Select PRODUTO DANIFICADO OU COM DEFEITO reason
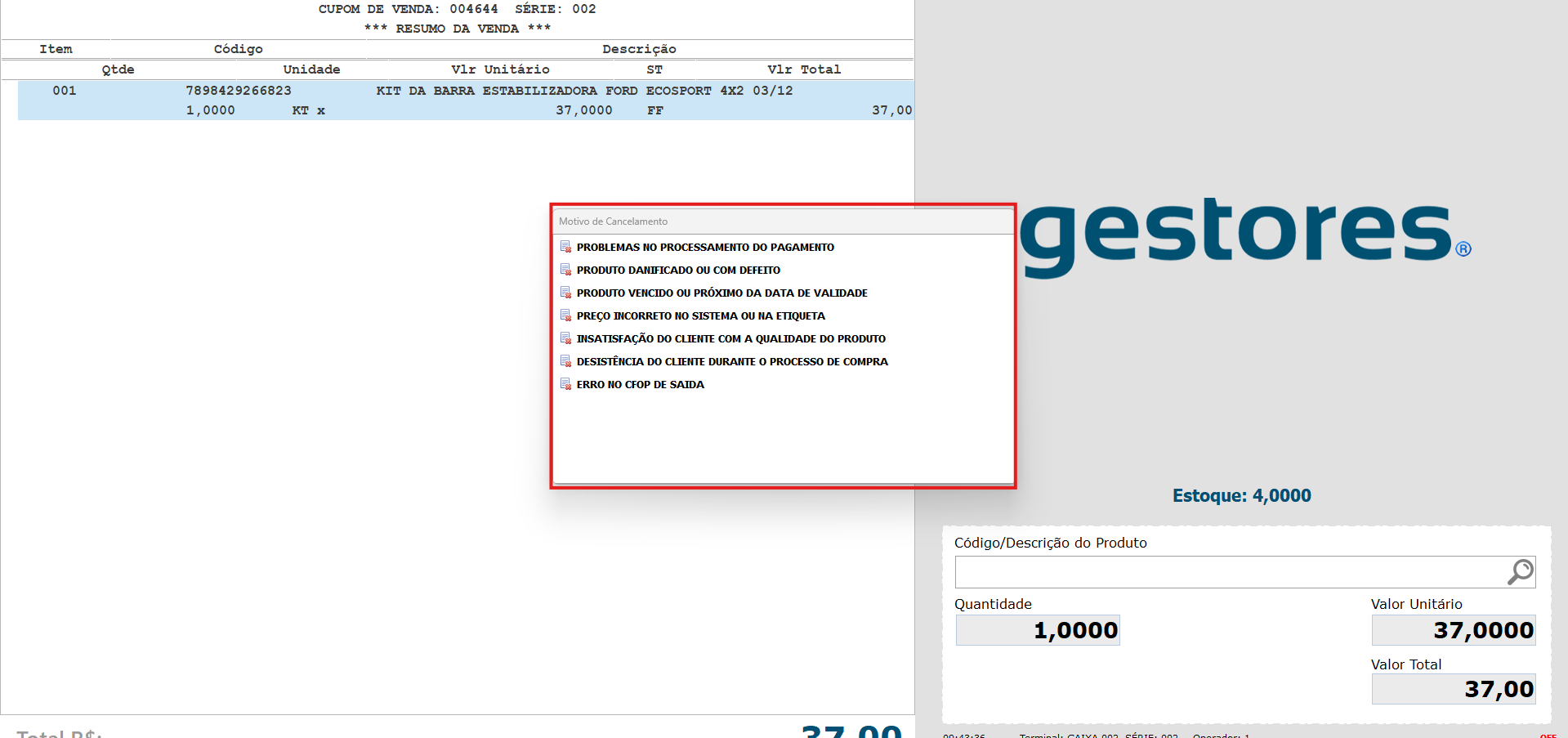The image size is (1568, 738). click(678, 270)
